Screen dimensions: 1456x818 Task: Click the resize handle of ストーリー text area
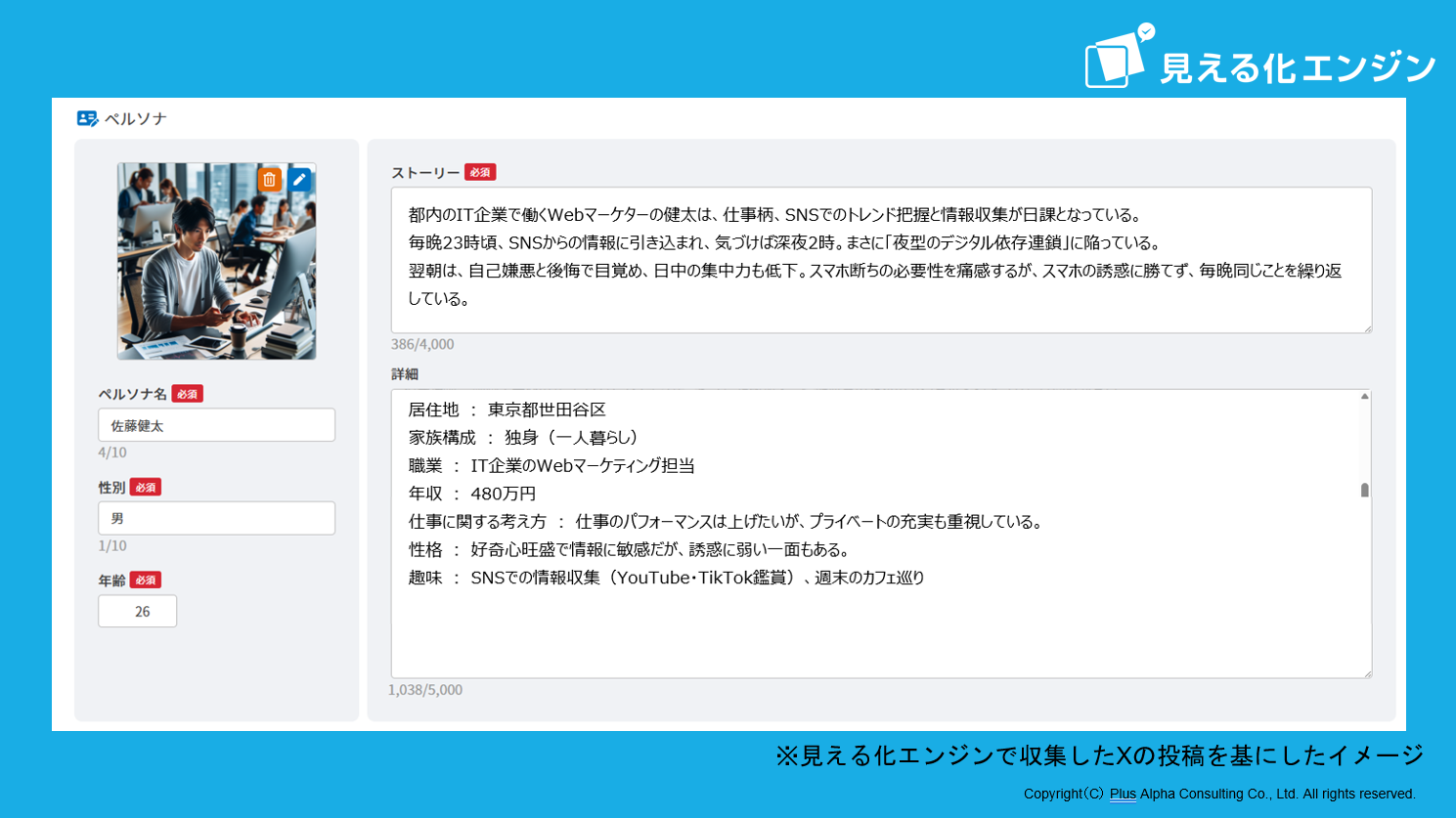pyautogui.click(x=1367, y=328)
